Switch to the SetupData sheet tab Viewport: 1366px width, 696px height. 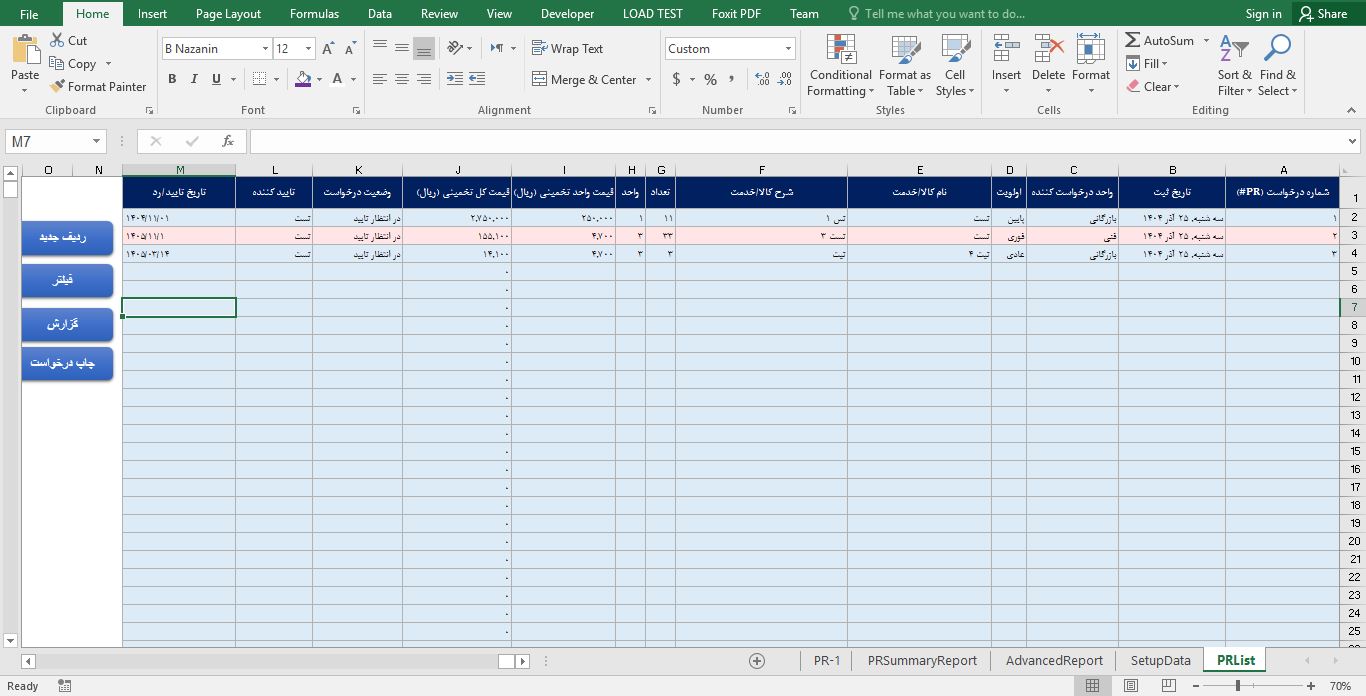coord(1160,660)
